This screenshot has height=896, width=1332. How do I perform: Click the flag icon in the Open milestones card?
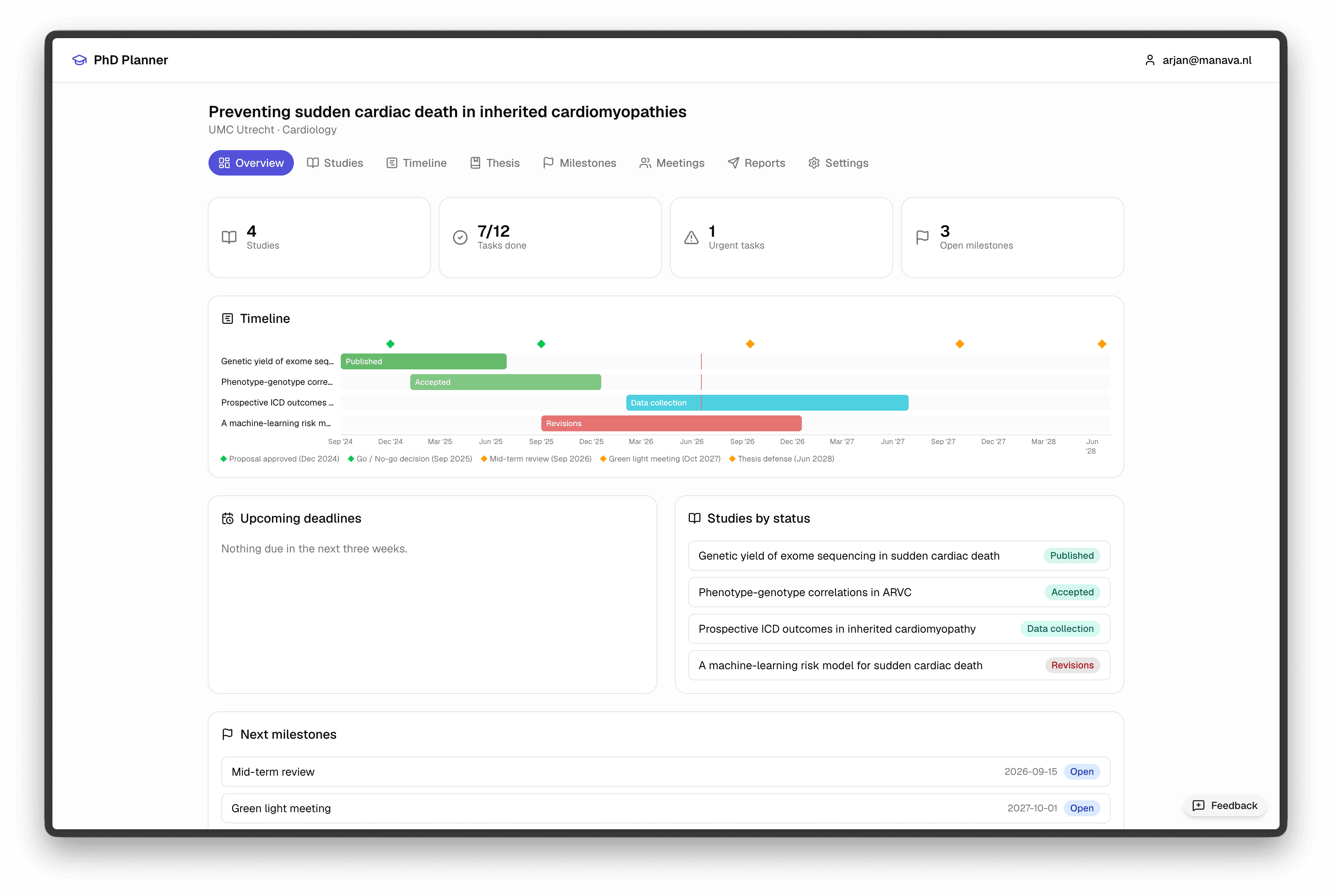[x=922, y=237]
